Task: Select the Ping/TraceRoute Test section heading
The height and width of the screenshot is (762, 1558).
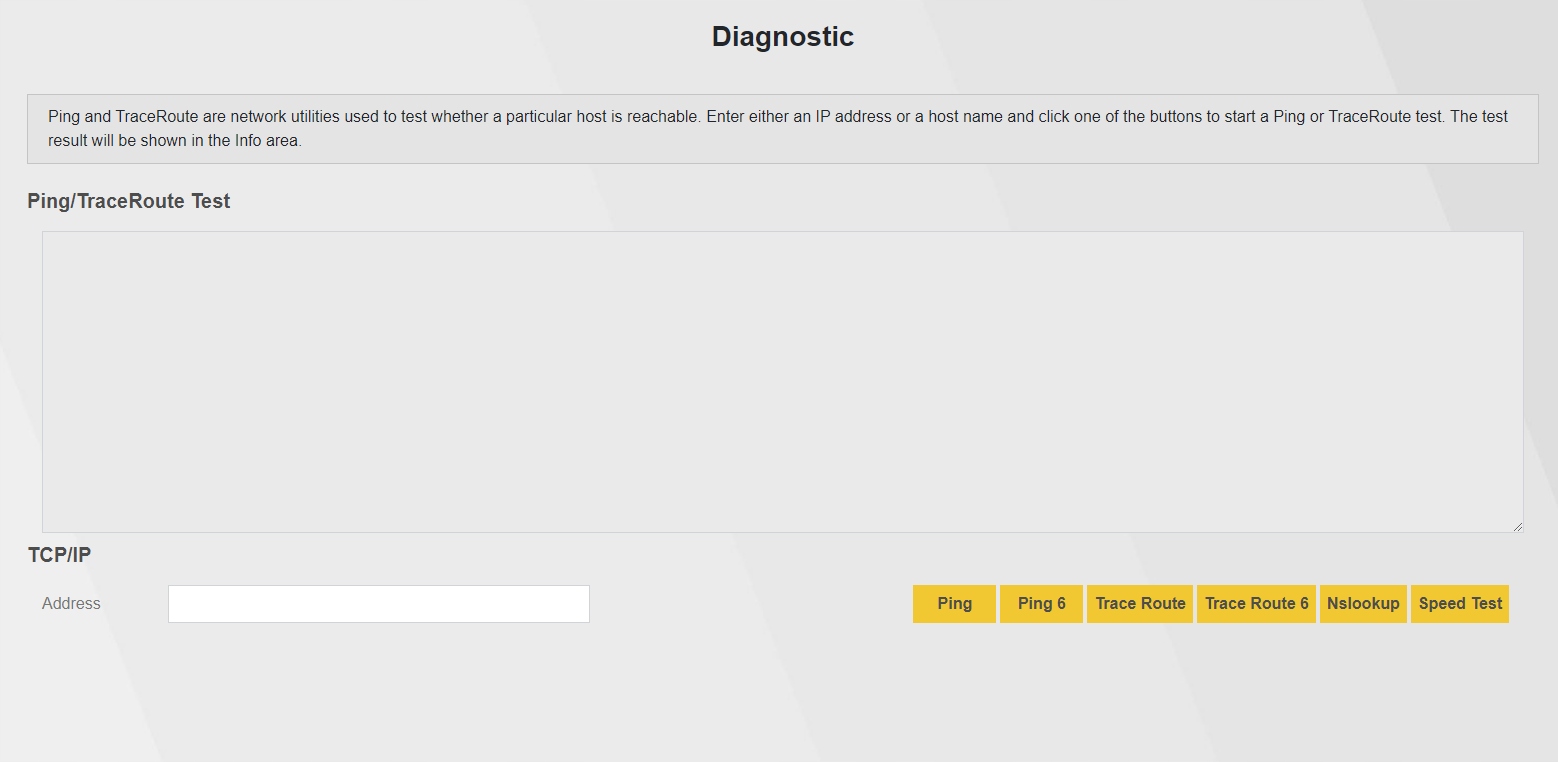Action: pyautogui.click(x=129, y=201)
